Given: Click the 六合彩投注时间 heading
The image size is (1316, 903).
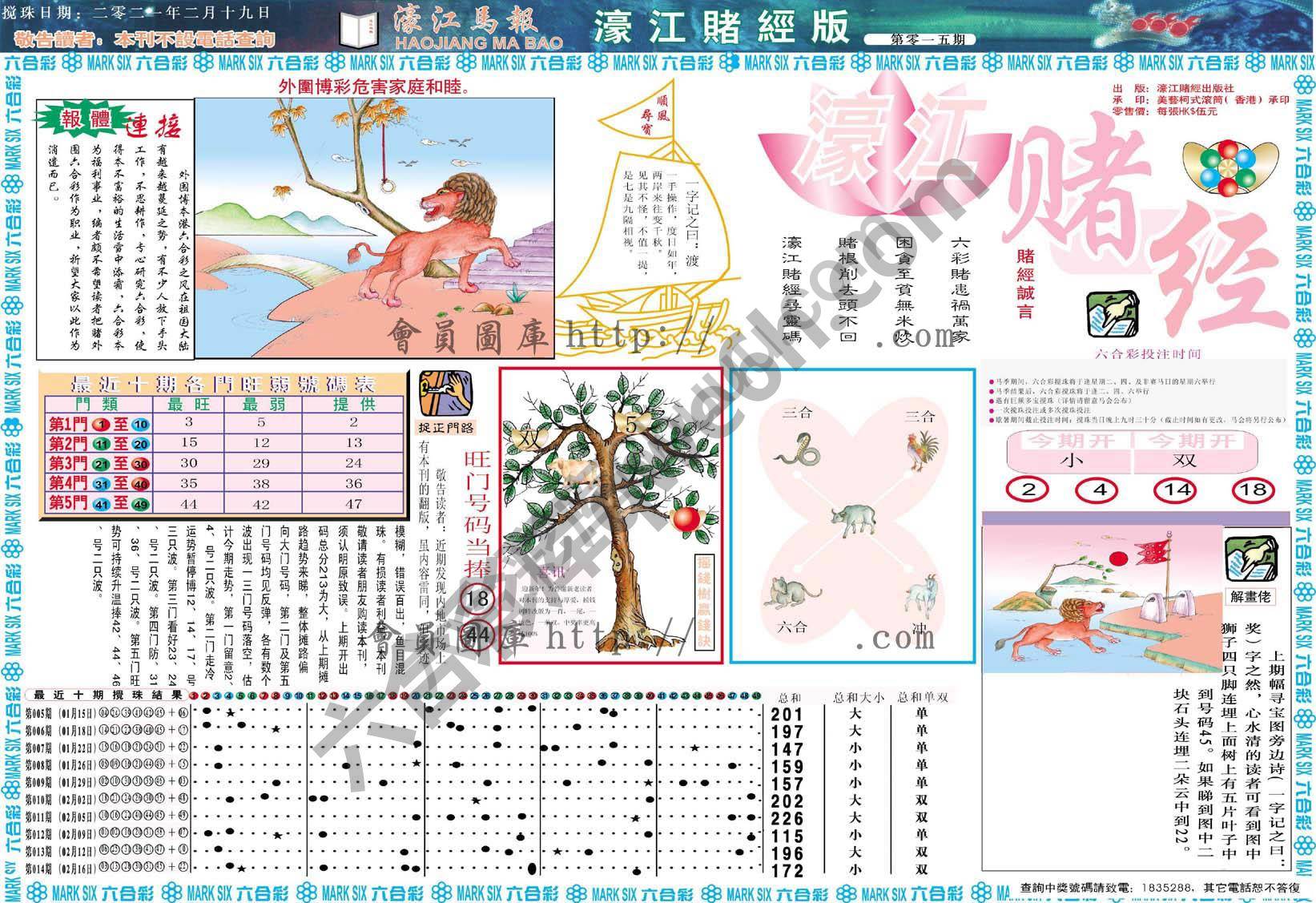Looking at the screenshot, I should pos(1147,353).
